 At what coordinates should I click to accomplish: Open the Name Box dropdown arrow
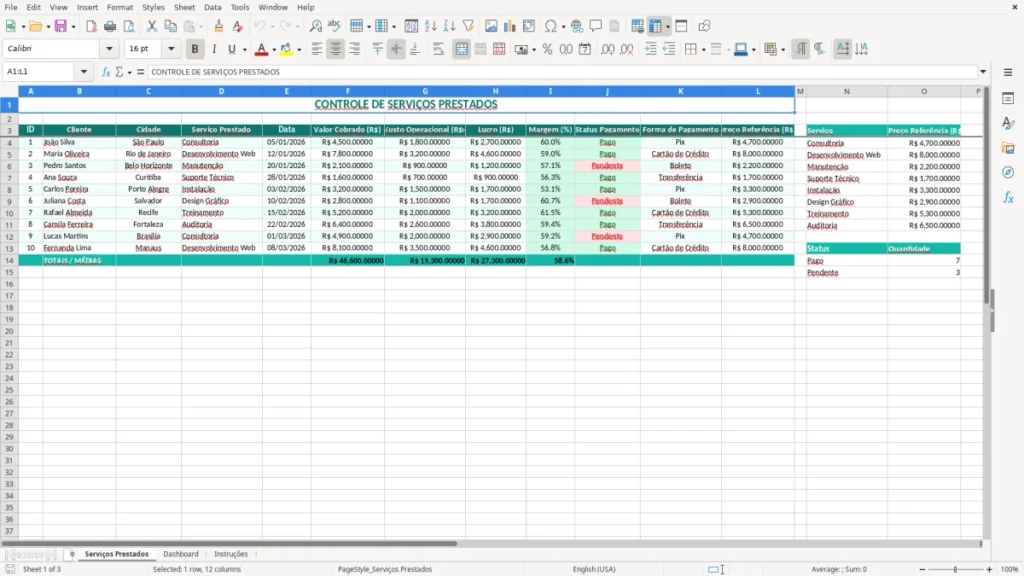point(84,72)
